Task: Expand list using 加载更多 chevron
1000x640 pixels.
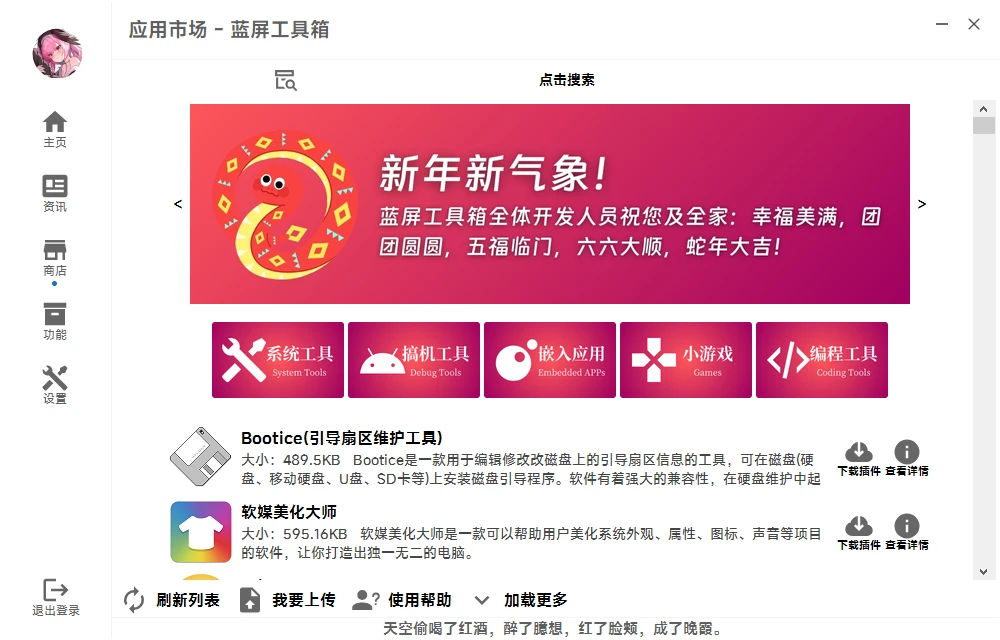Action: click(482, 600)
